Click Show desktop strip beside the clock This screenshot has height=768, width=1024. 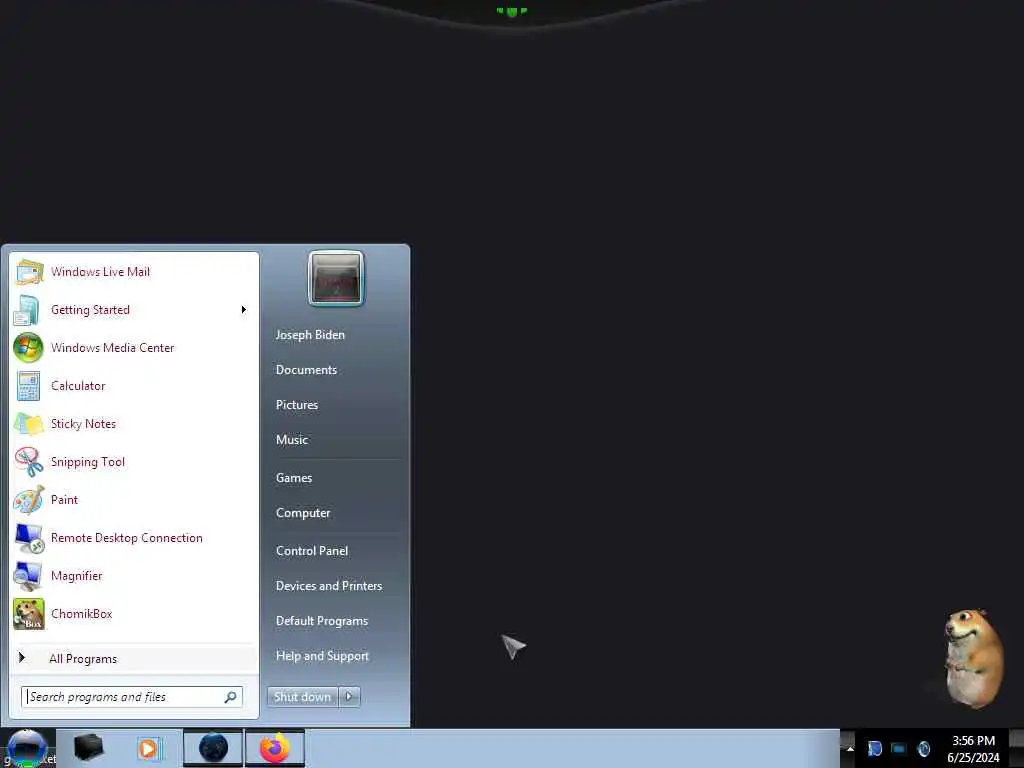coord(1017,748)
